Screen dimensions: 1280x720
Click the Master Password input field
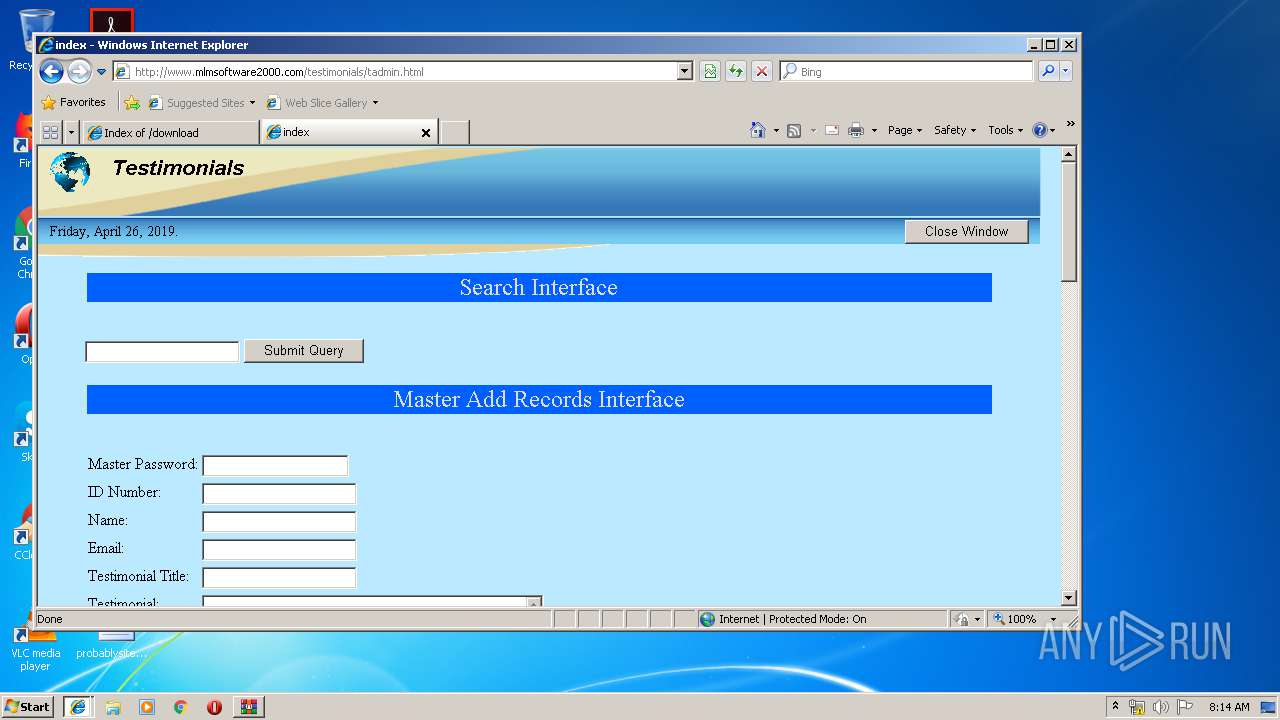click(x=275, y=465)
